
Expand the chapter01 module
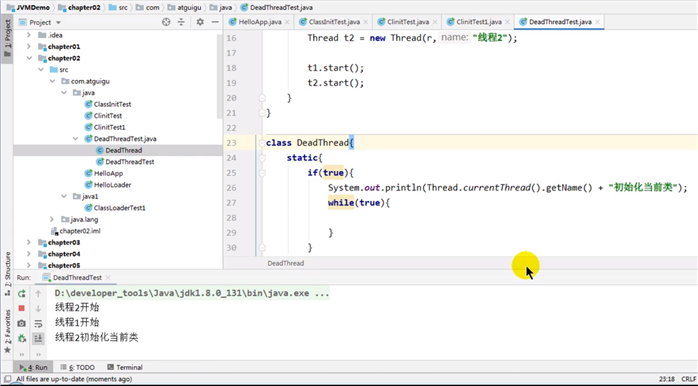(x=29, y=47)
